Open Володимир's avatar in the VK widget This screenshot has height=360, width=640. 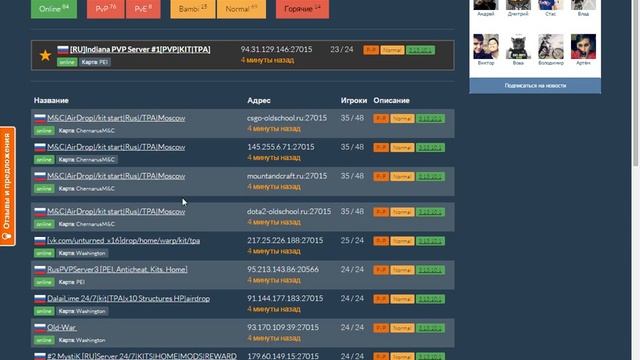point(551,47)
